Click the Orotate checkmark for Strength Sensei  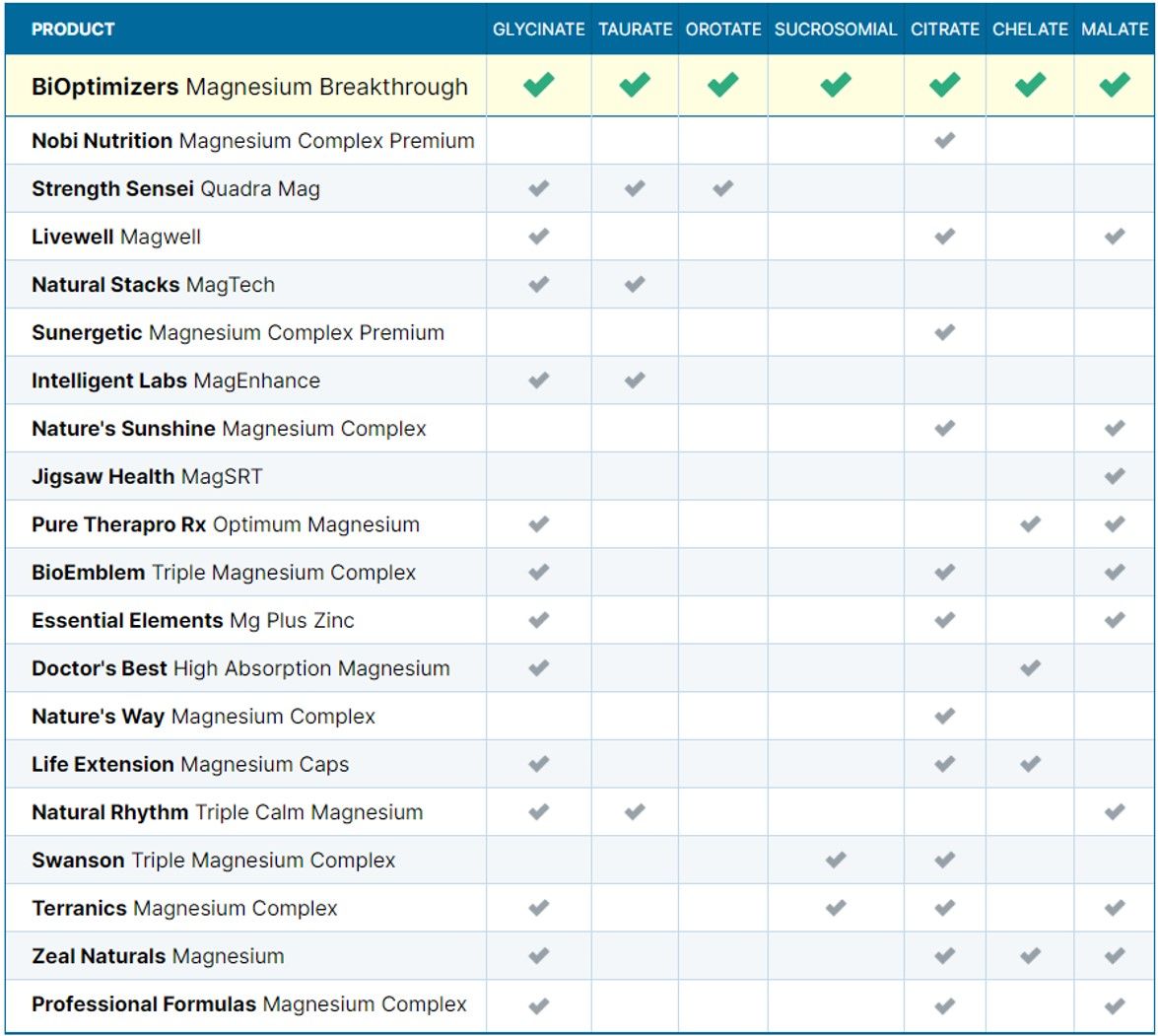[722, 188]
